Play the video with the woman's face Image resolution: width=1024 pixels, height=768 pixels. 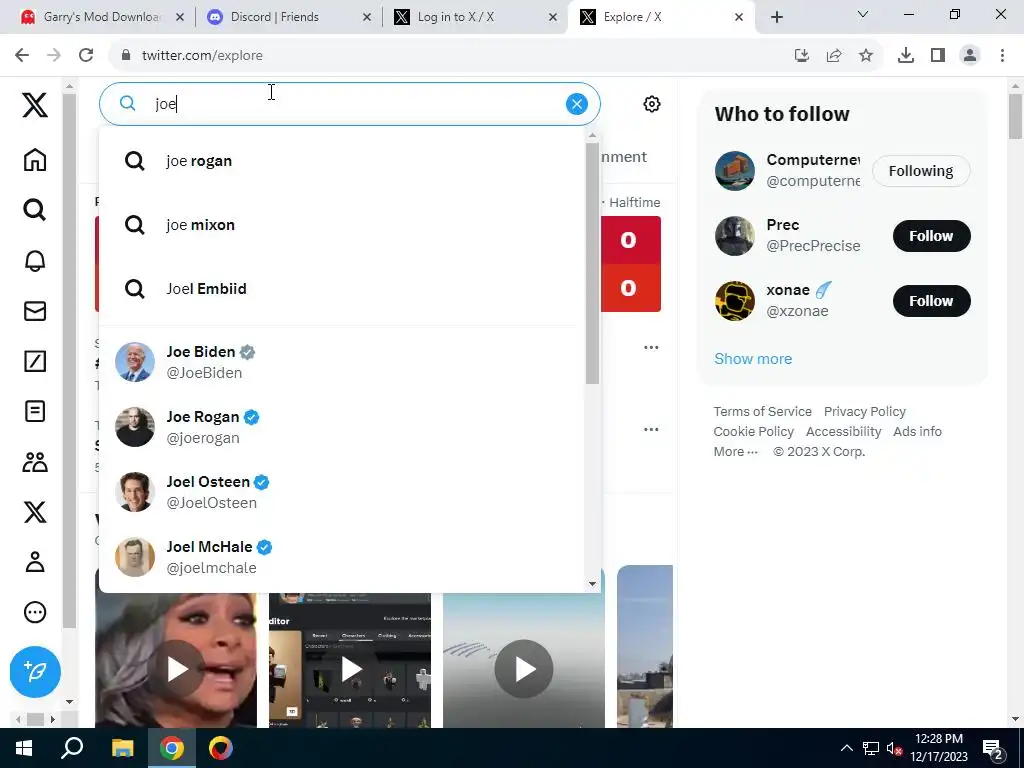(x=176, y=669)
